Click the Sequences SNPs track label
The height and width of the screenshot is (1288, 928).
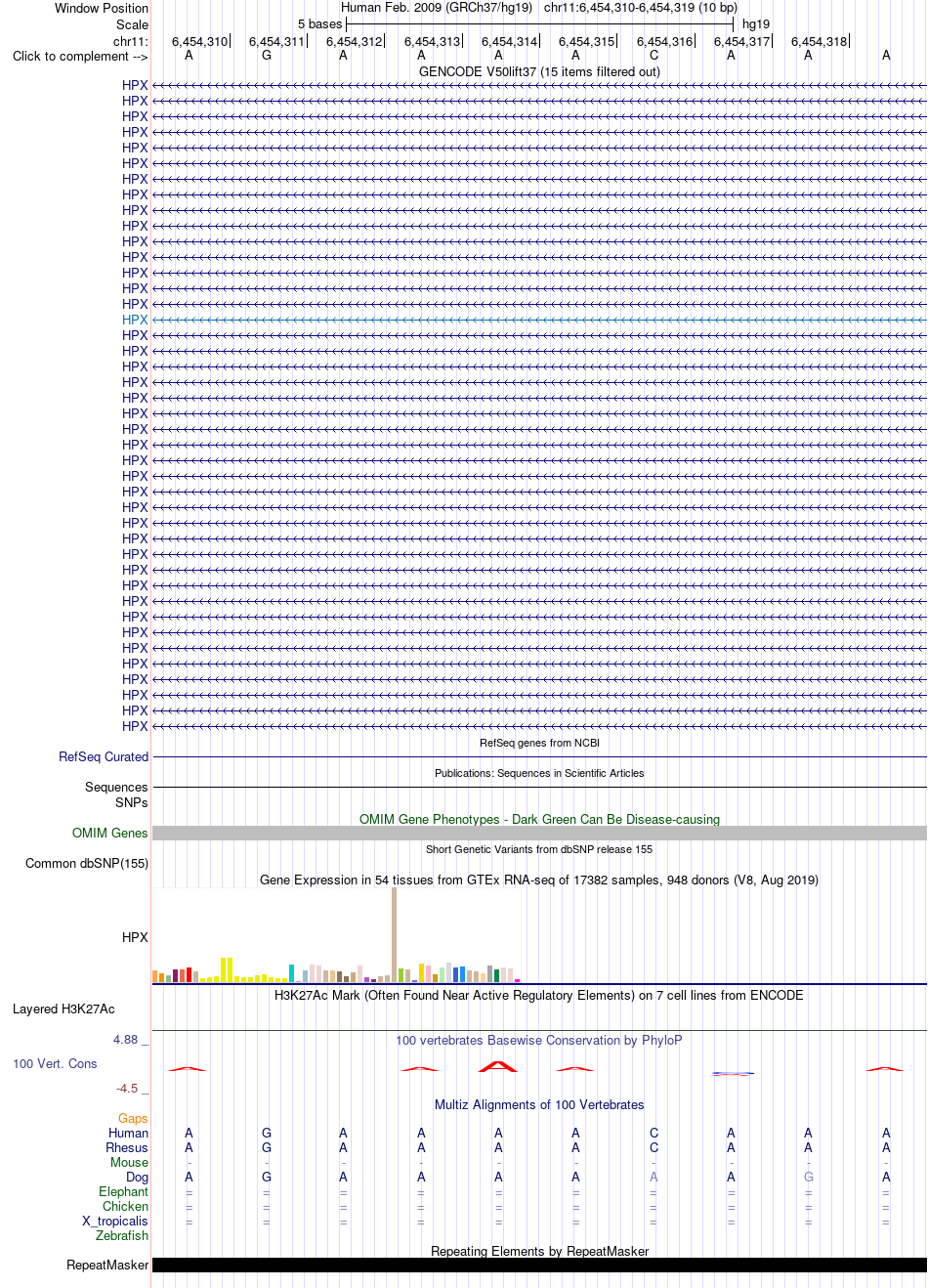116,794
